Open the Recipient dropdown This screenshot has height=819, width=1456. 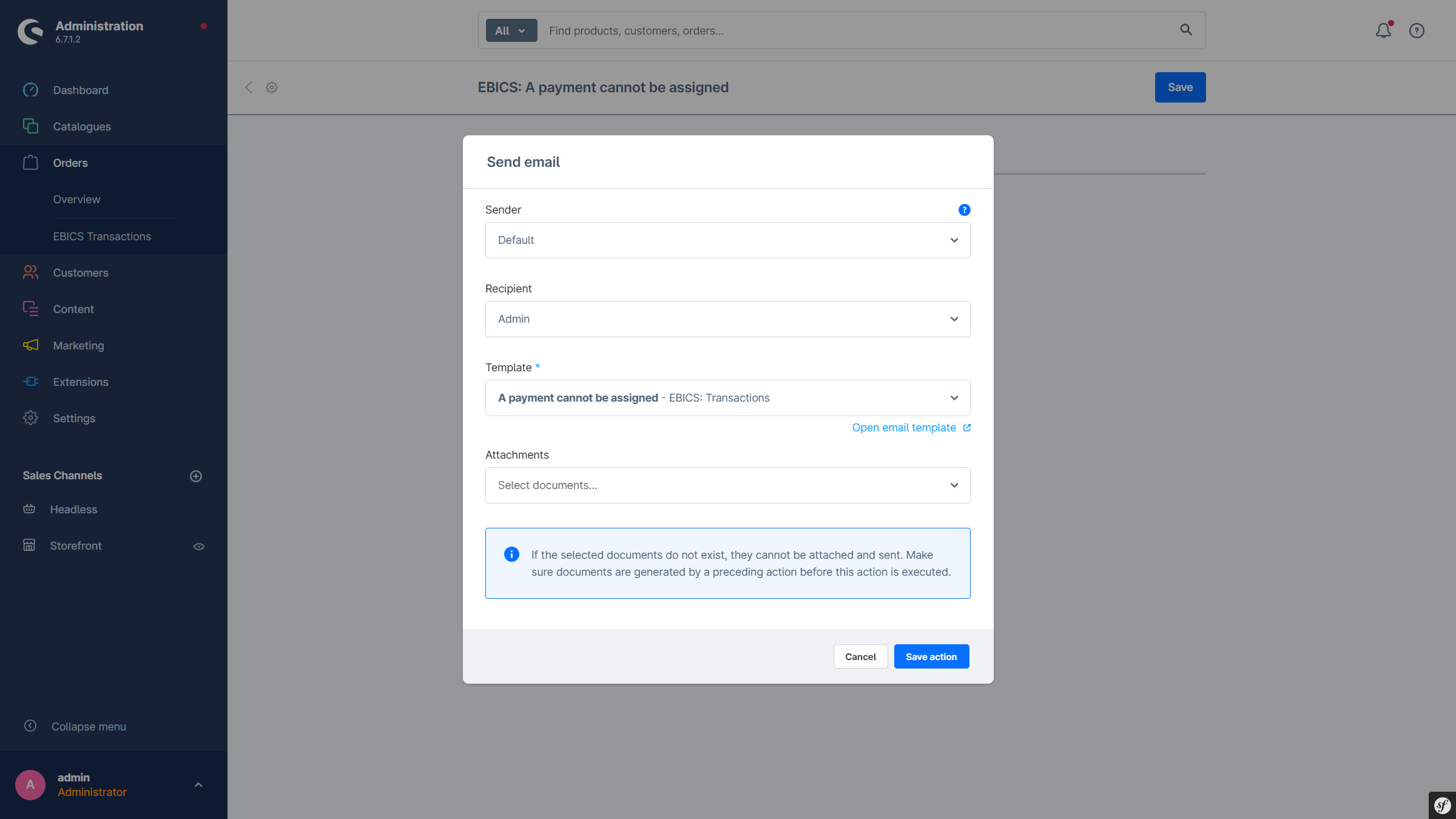pos(727,319)
